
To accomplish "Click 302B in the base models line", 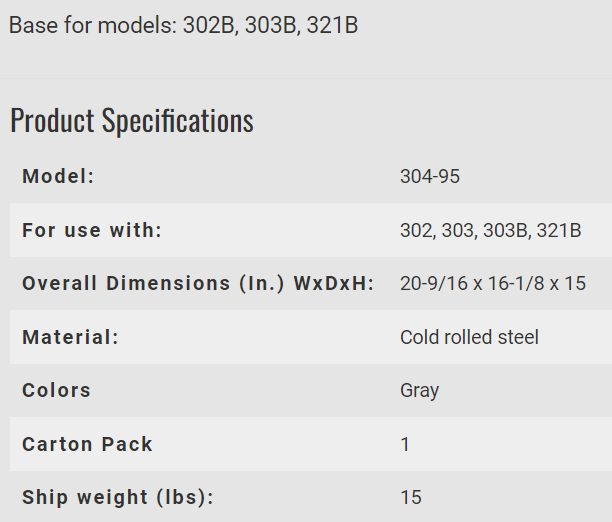I will 208,25.
